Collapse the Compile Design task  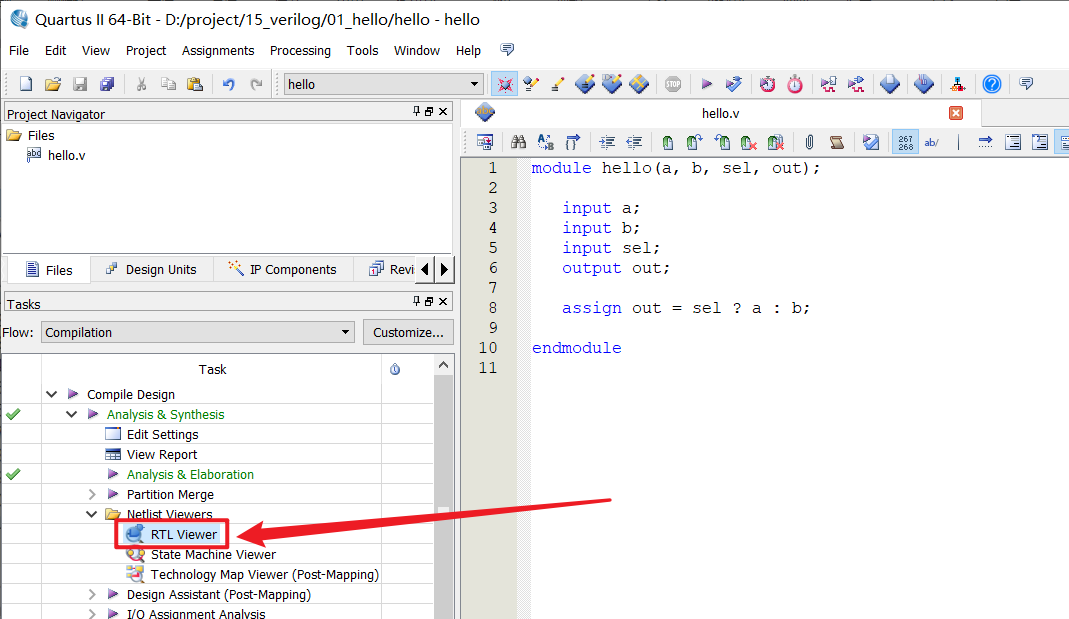coord(52,394)
